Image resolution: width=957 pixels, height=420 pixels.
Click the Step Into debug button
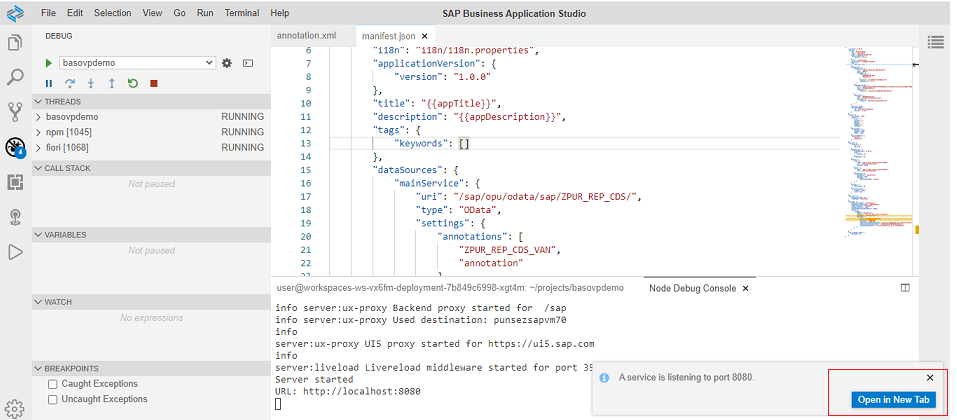(x=90, y=84)
